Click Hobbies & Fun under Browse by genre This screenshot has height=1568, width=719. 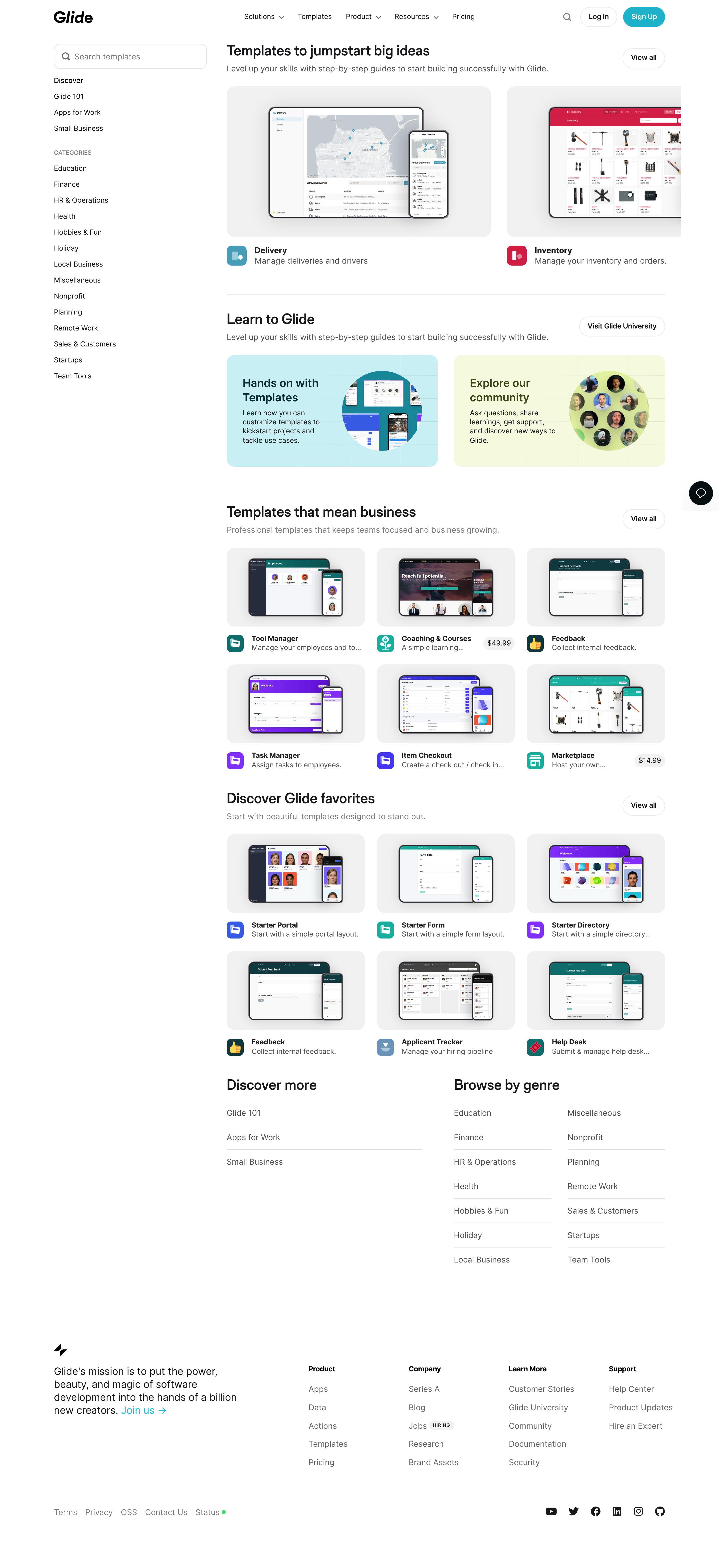(x=481, y=1211)
